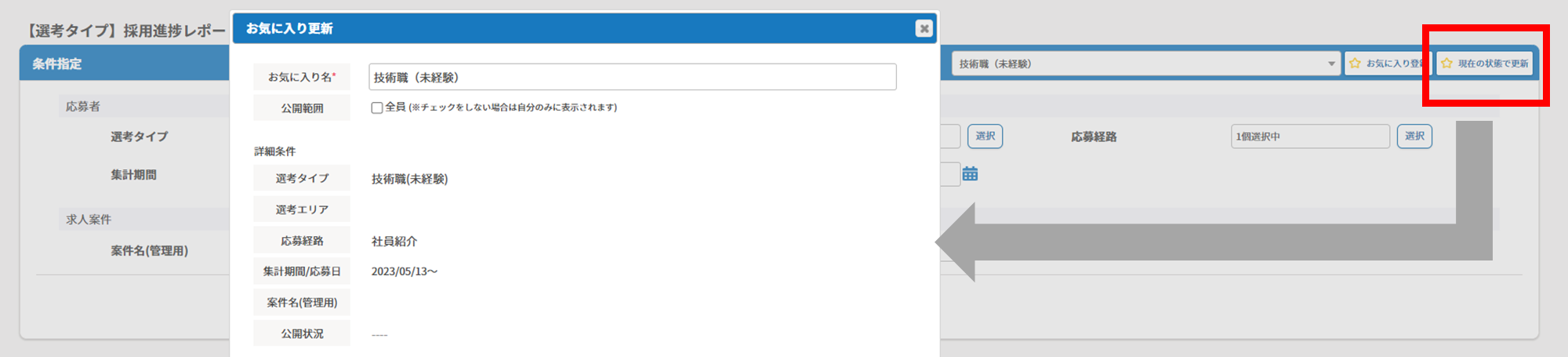This screenshot has height=357, width=1568.
Task: Click the 公開状況 label in 詳細条件
Action: (x=302, y=333)
